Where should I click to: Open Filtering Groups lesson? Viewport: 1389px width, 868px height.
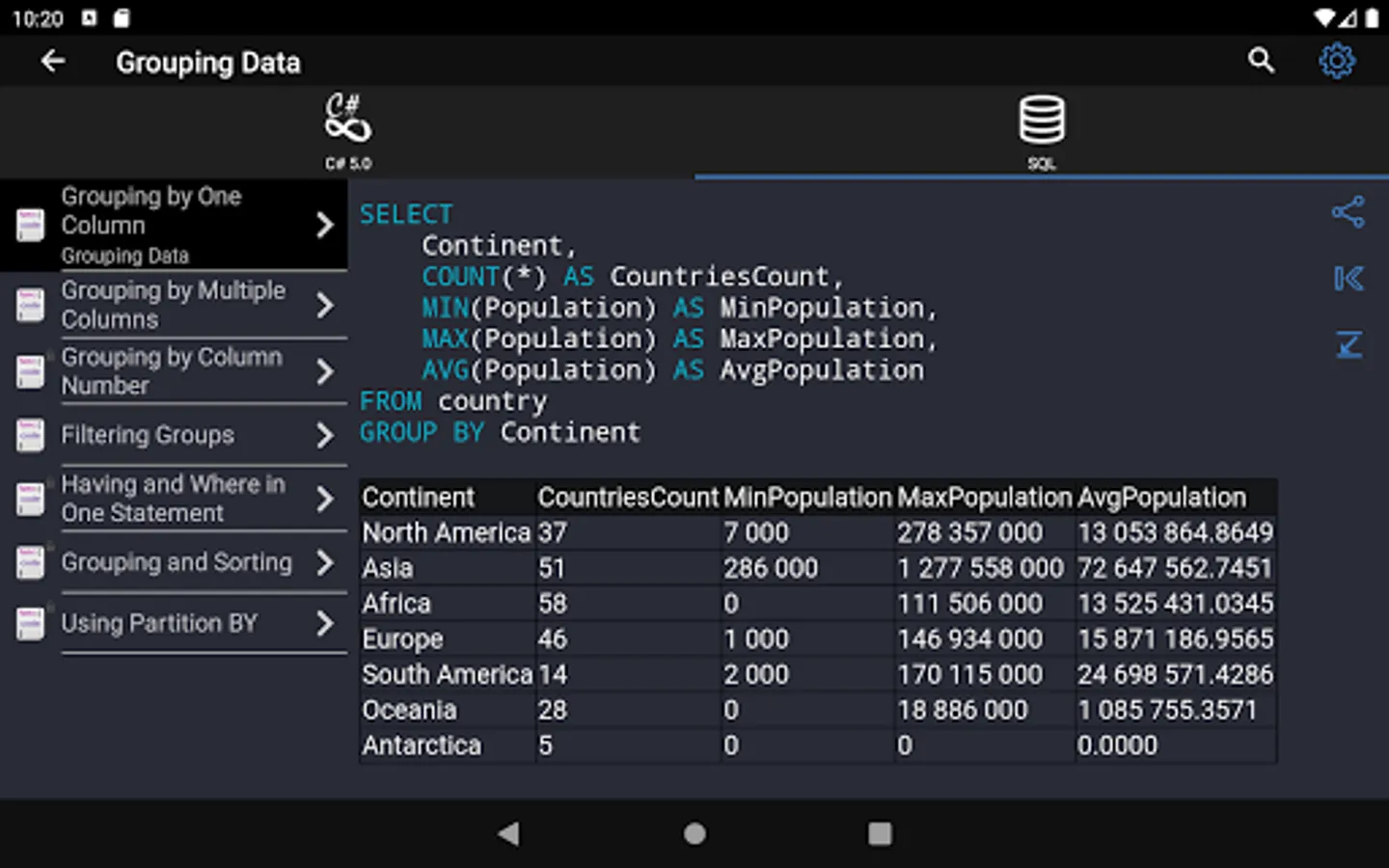pos(174,435)
